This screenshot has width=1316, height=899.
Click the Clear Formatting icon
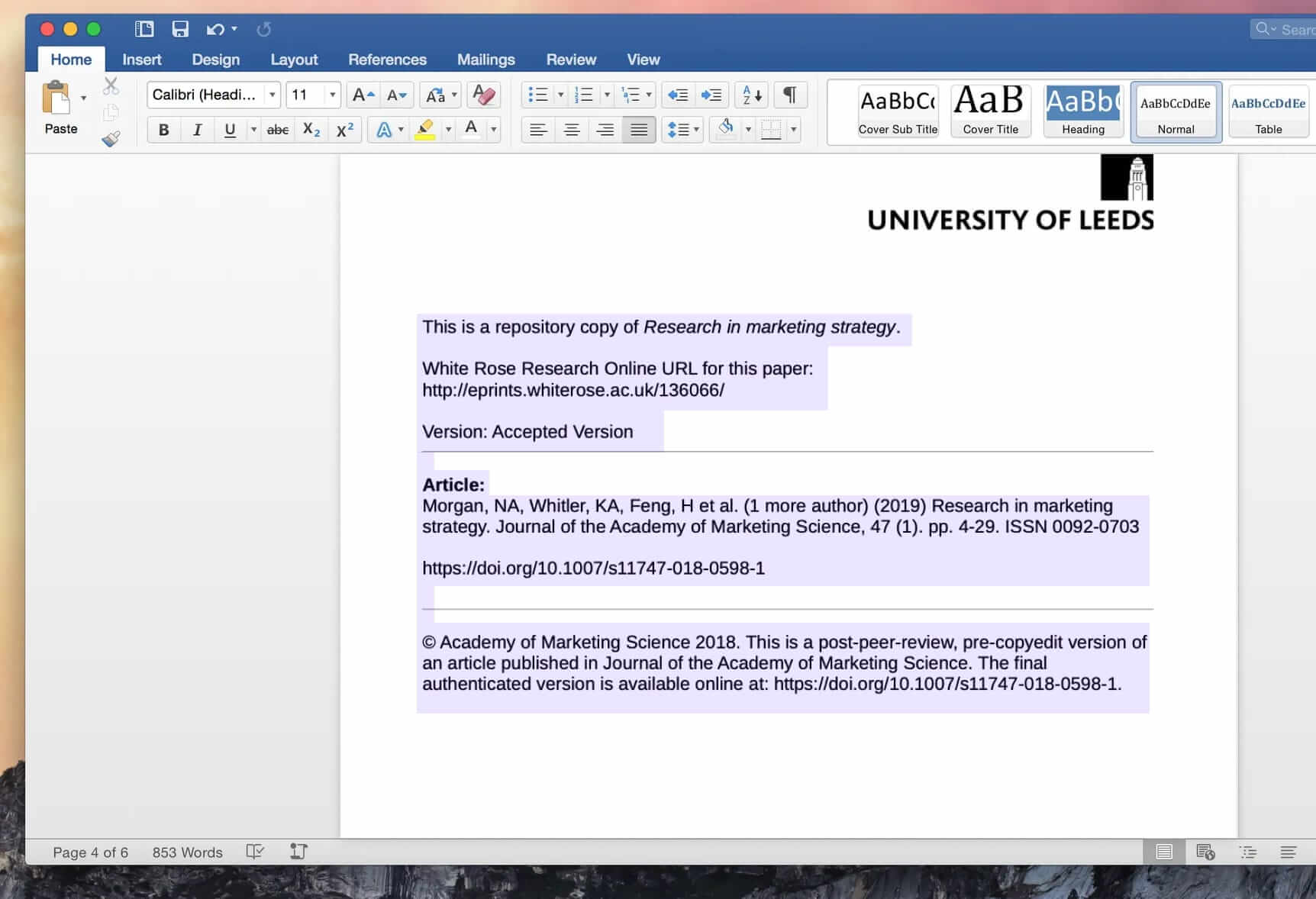point(484,95)
